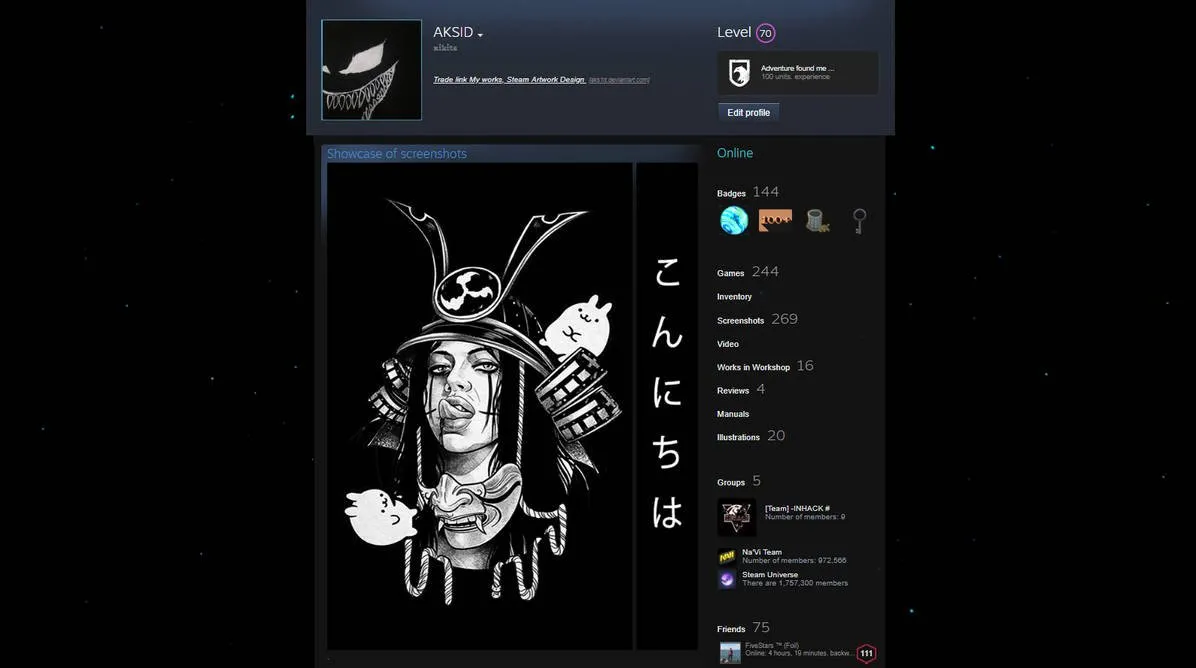
Task: Open the samurai woman screenshot in showcase
Action: click(x=480, y=406)
